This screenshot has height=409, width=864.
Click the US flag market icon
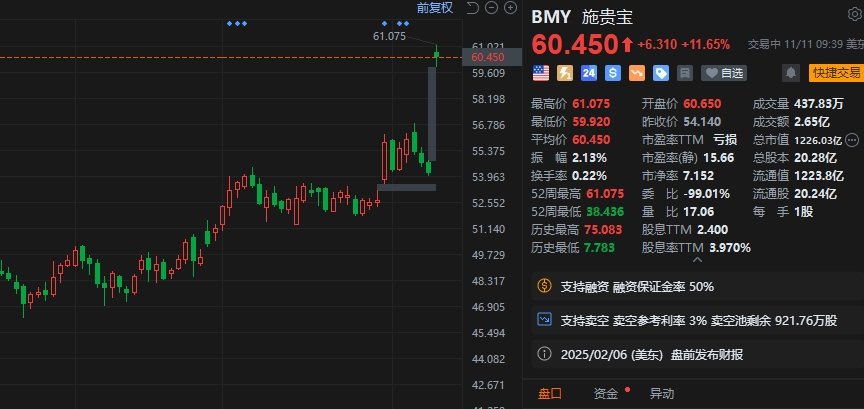click(x=541, y=73)
